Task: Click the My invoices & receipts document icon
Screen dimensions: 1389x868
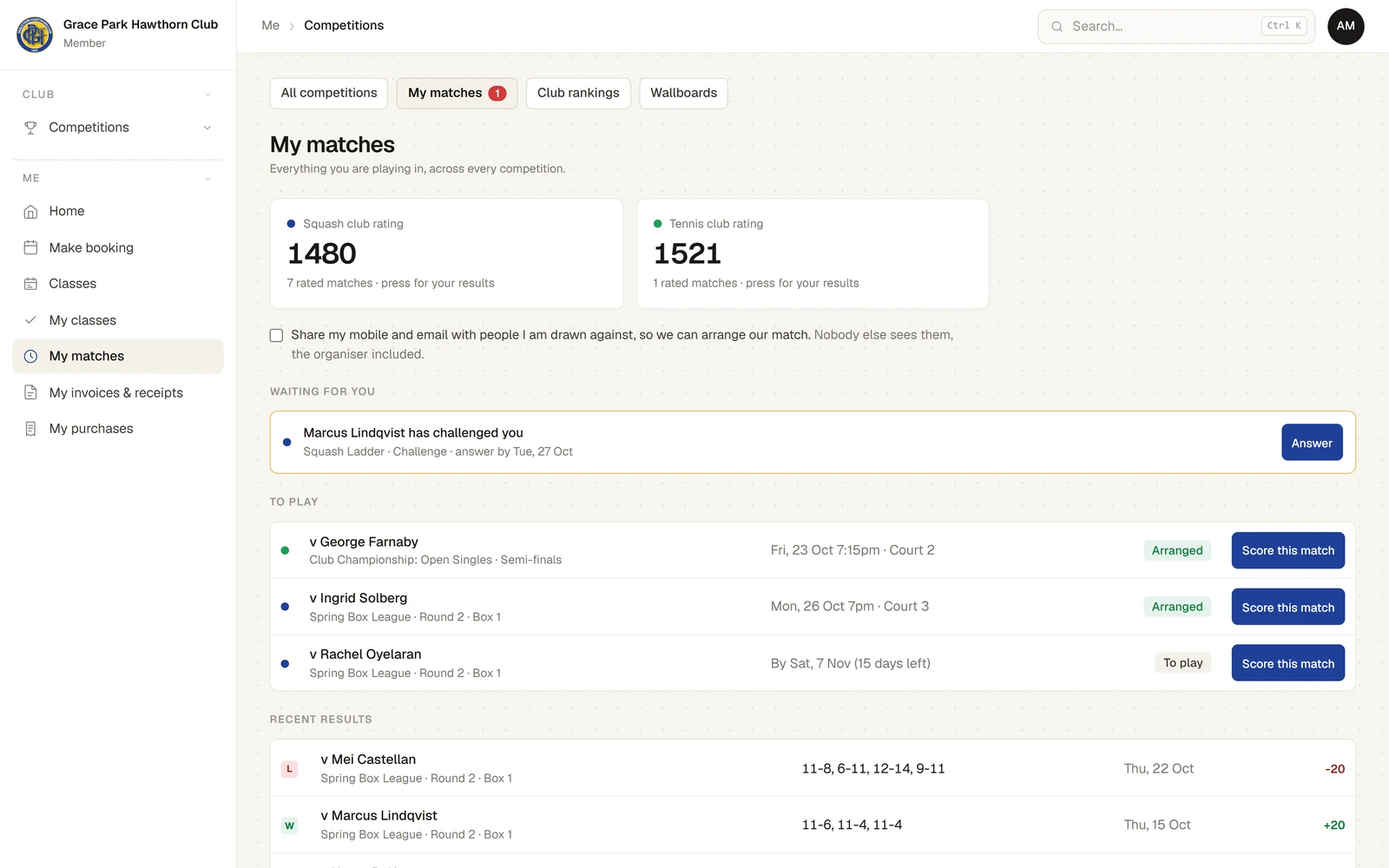Action: pos(30,392)
